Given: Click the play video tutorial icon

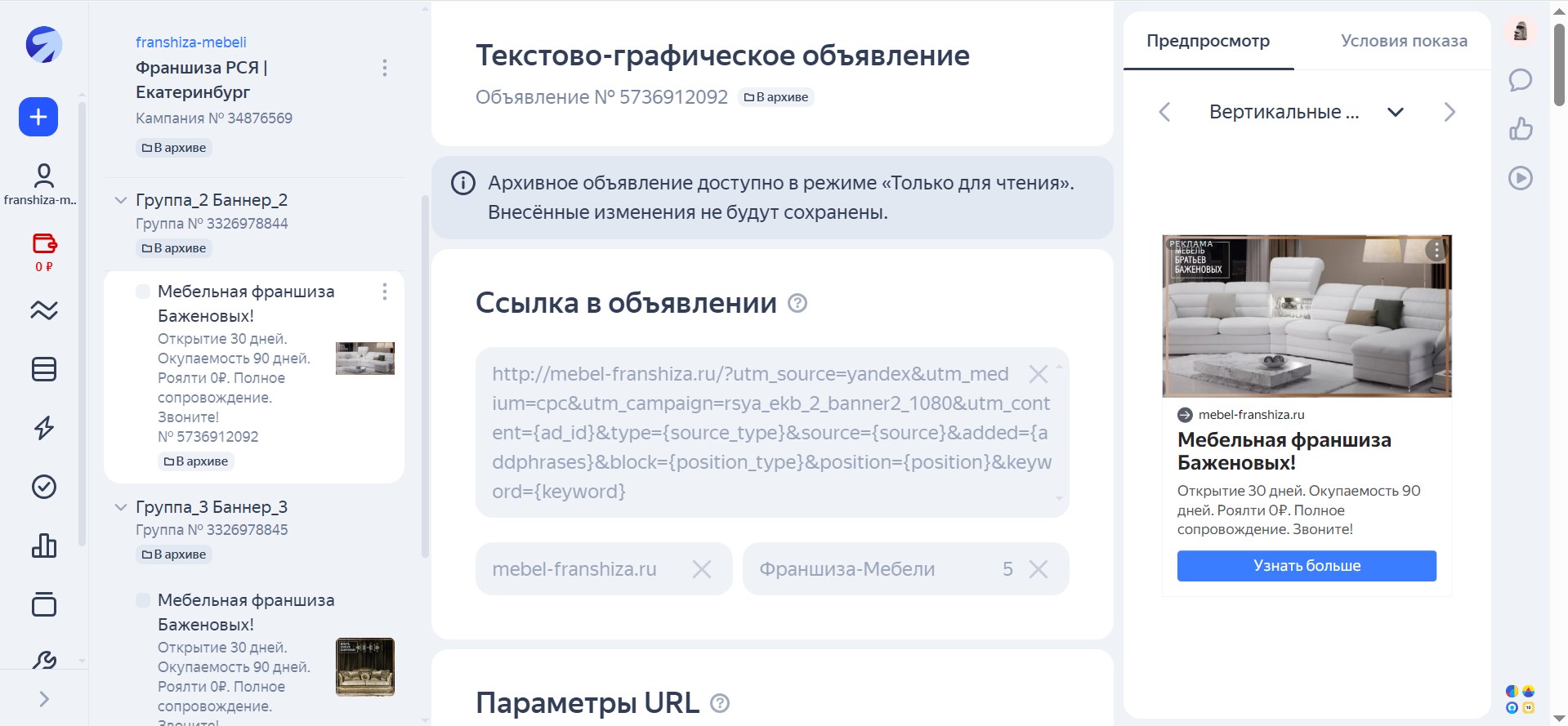Looking at the screenshot, I should click(x=1521, y=178).
